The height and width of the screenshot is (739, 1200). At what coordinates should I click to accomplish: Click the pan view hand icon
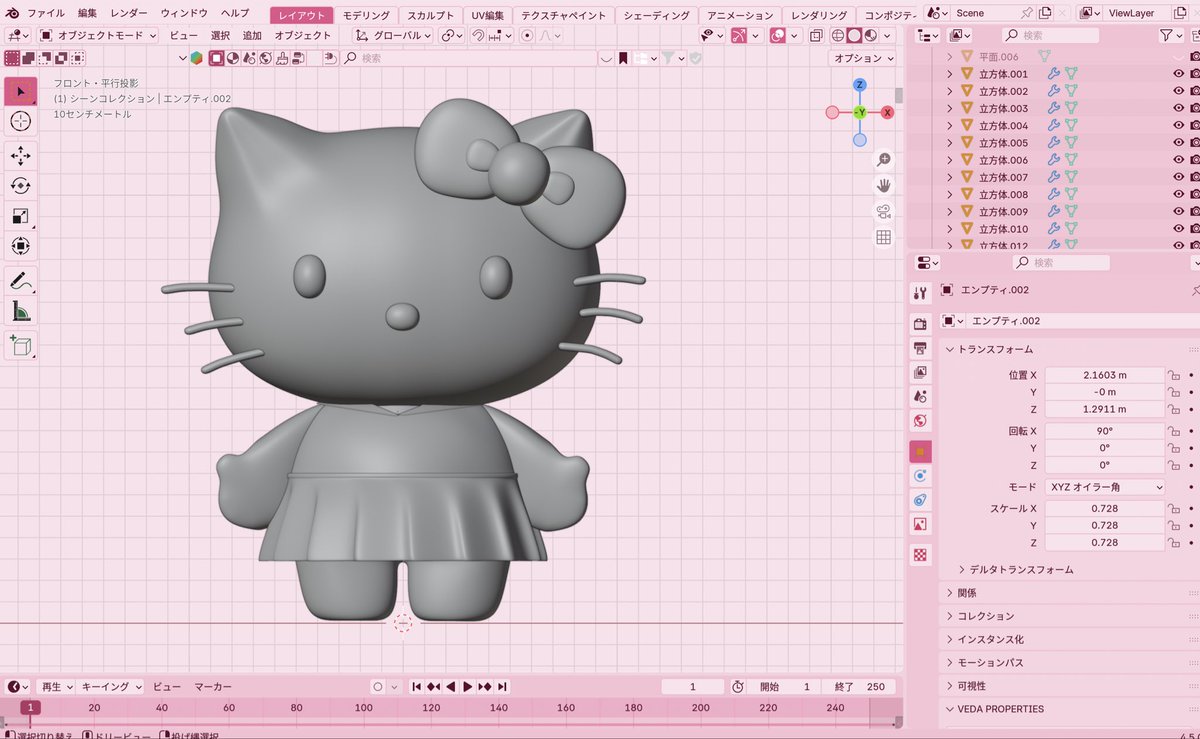click(884, 185)
